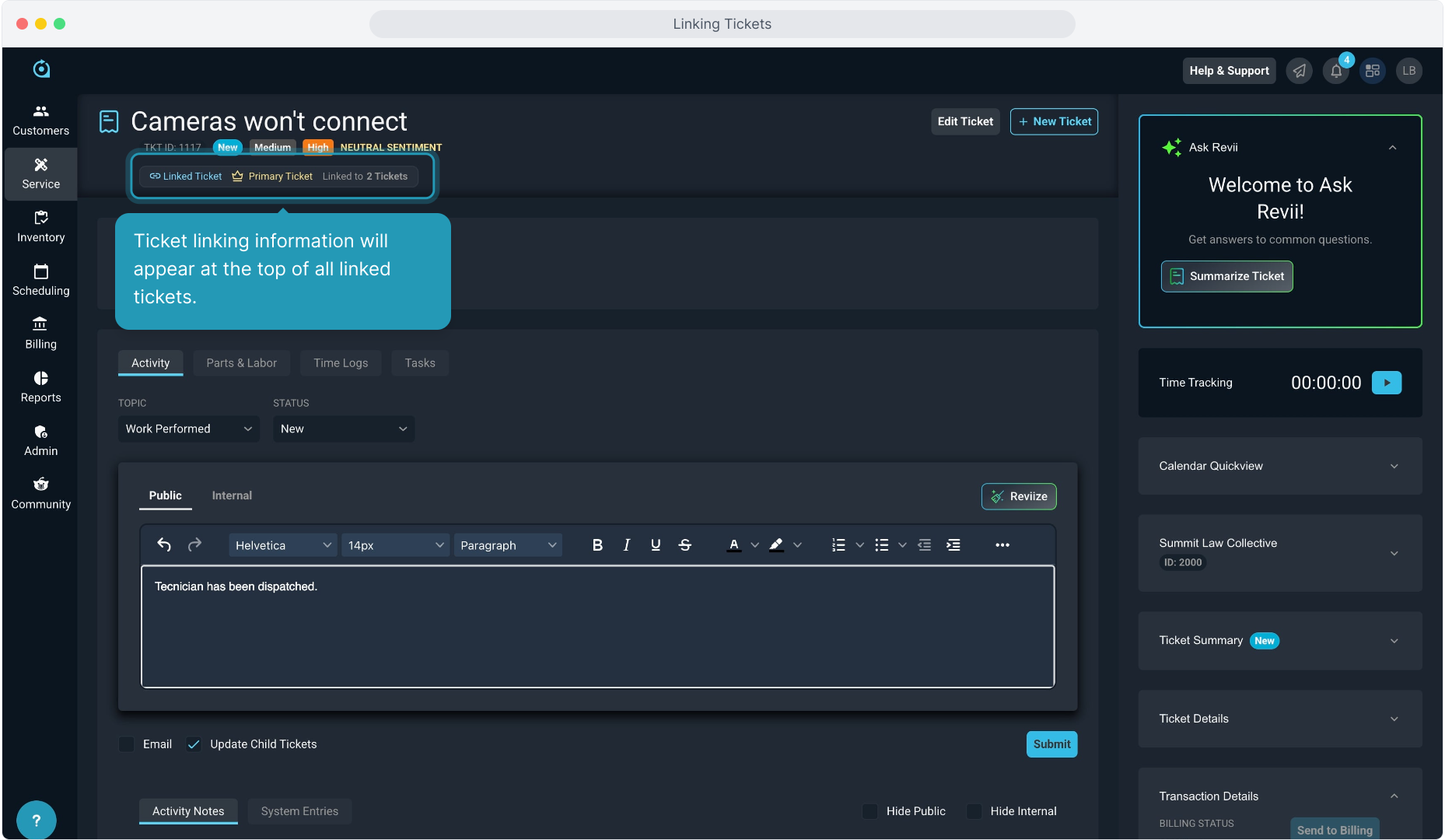
Task: Click the bold formatting icon
Action: point(597,545)
